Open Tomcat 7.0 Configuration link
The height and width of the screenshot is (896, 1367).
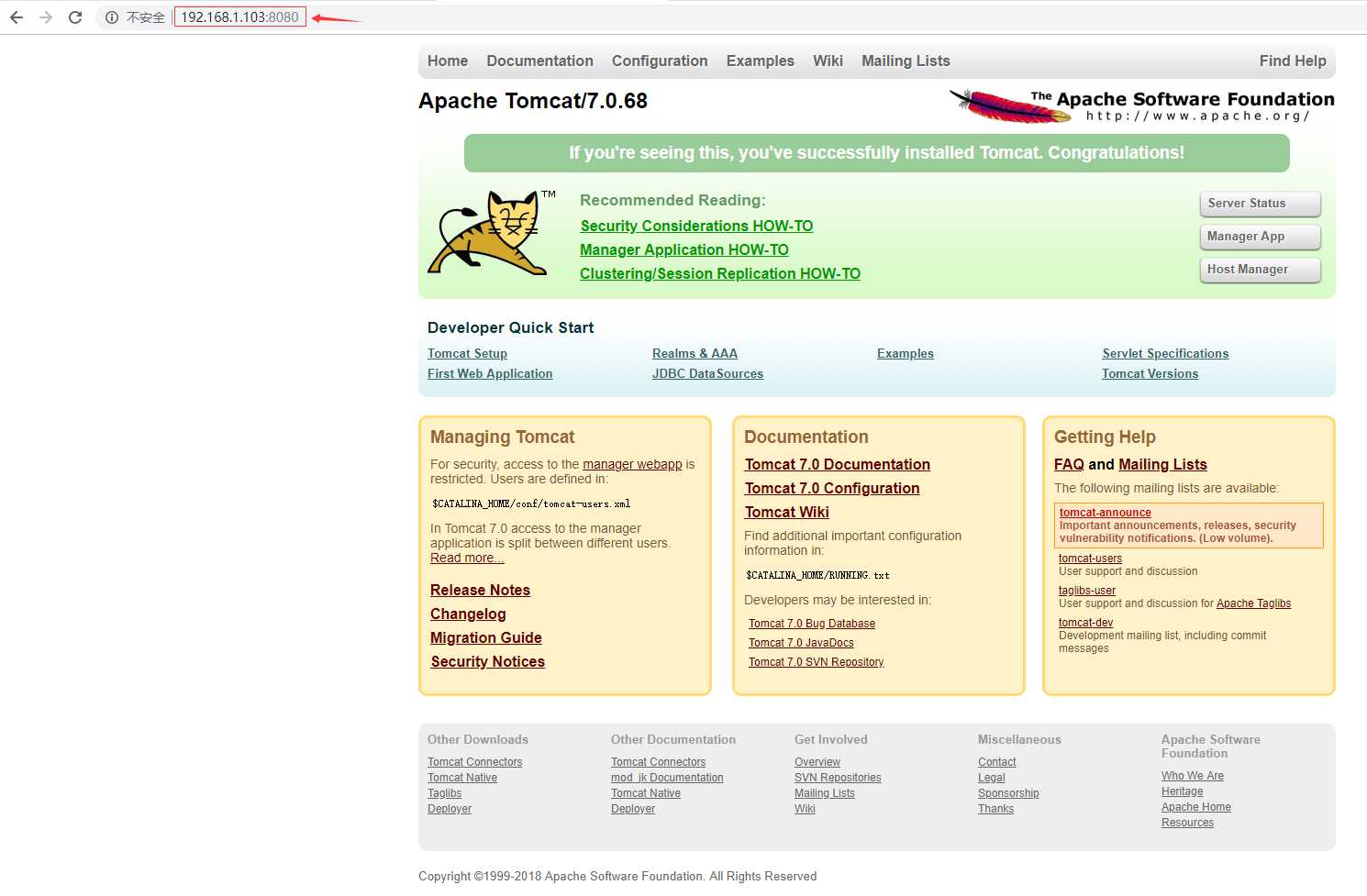click(832, 488)
